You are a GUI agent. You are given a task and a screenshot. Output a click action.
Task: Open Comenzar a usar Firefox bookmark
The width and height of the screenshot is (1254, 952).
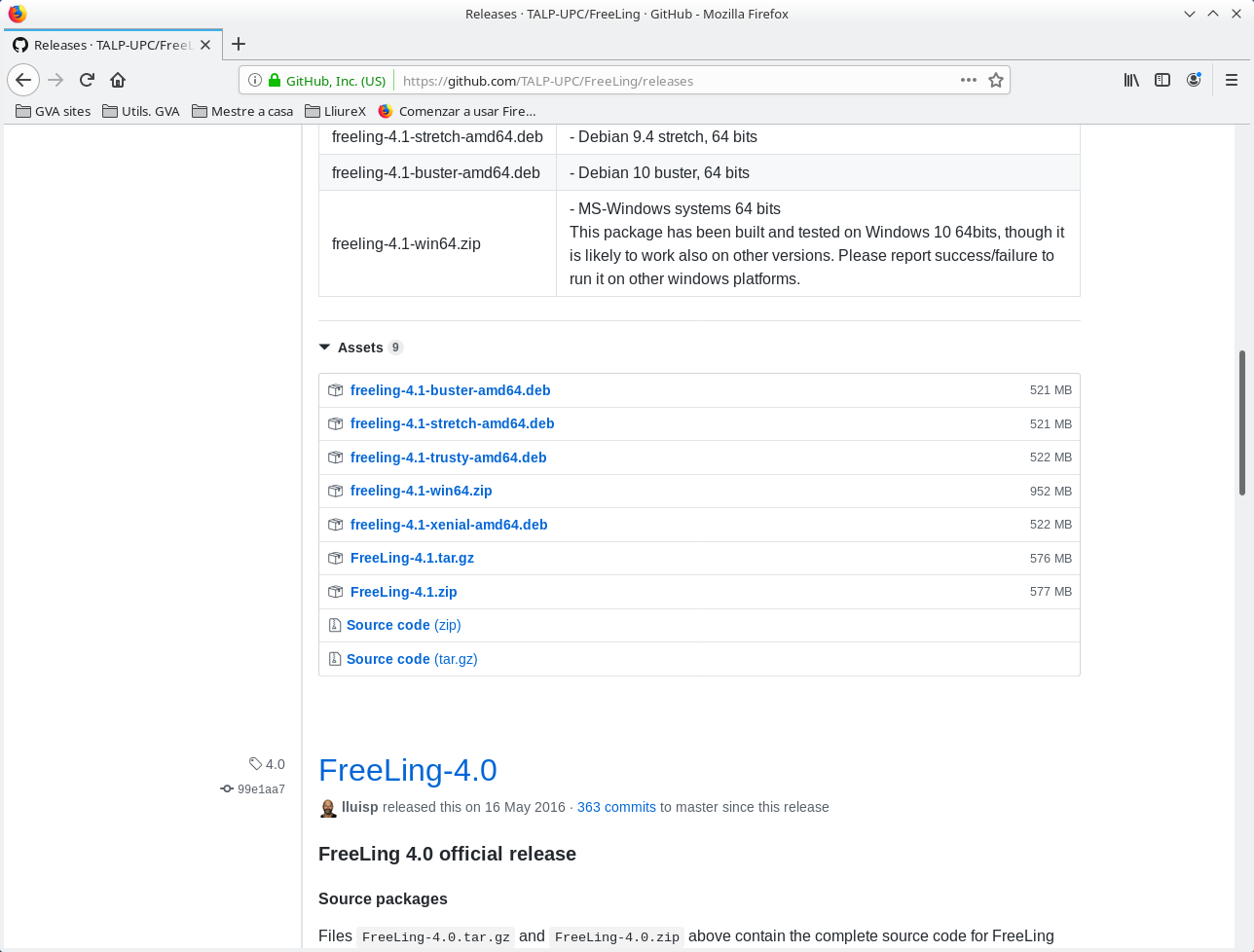coord(457,111)
